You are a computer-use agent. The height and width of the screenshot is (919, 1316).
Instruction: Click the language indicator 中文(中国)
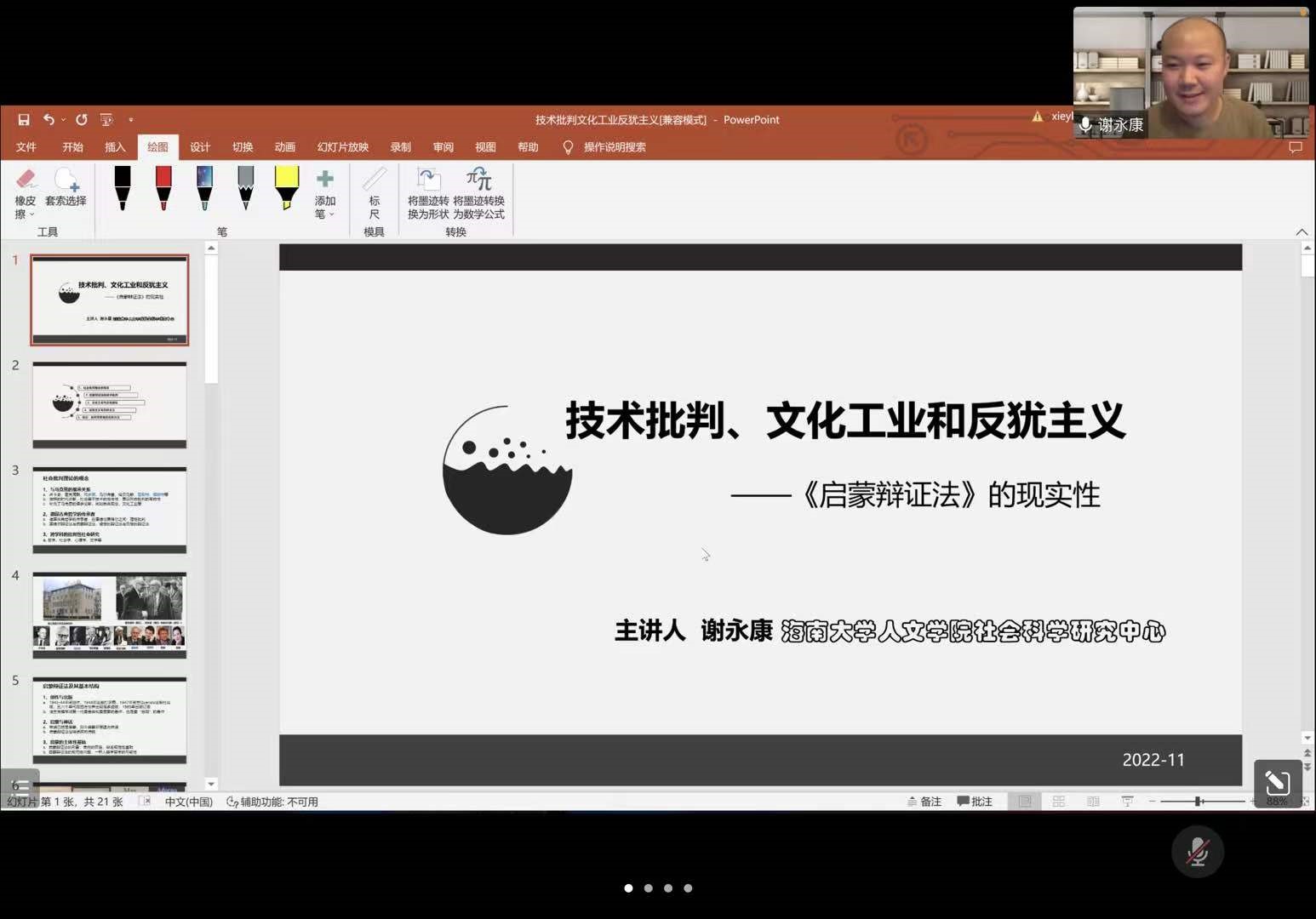188,802
